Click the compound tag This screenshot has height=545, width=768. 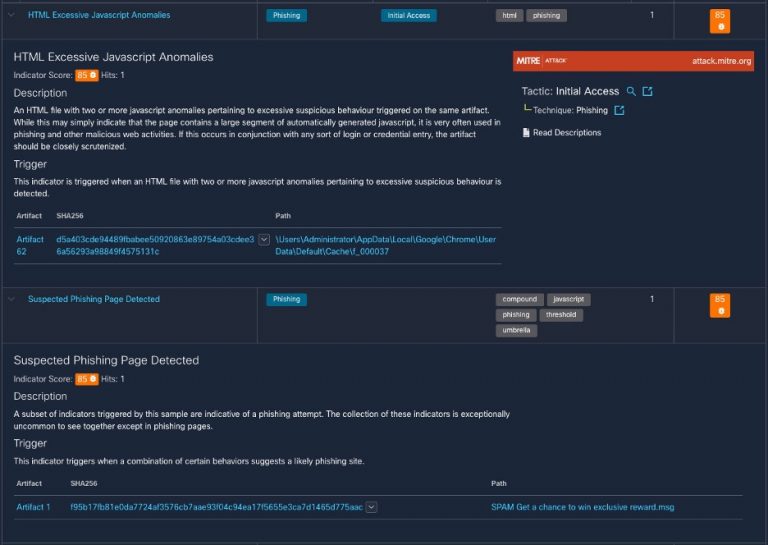[519, 299]
